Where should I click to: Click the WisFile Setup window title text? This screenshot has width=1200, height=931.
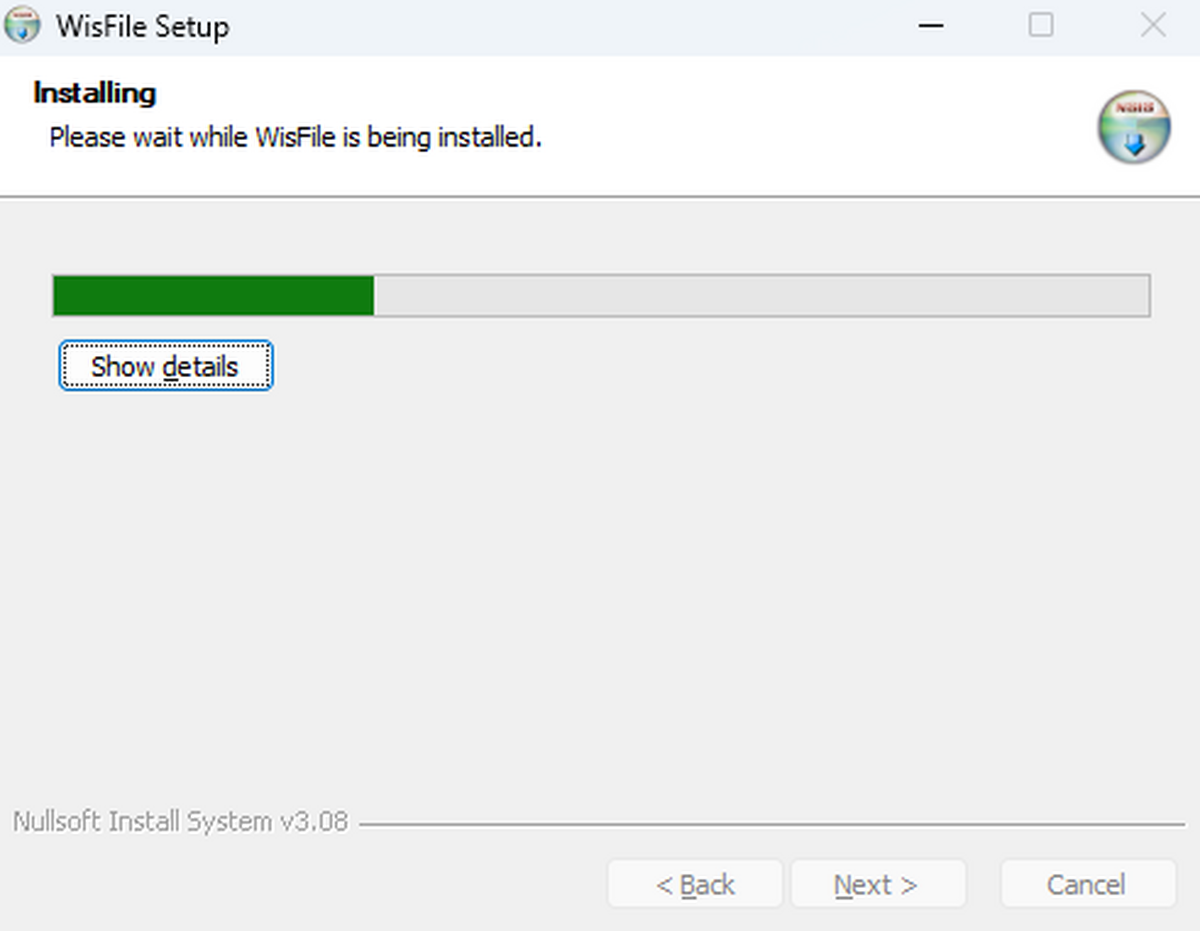(x=142, y=26)
